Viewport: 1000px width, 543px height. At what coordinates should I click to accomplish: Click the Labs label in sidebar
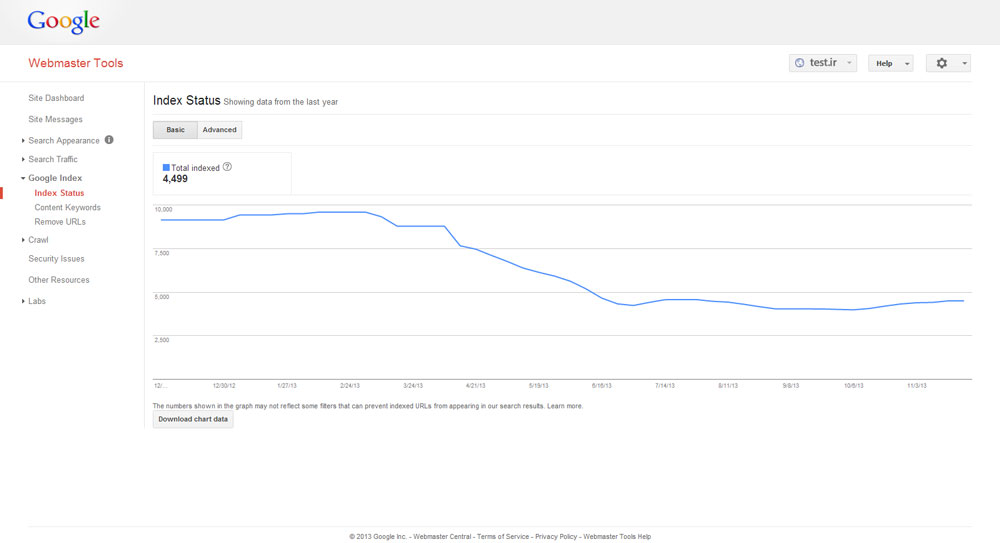(37, 301)
